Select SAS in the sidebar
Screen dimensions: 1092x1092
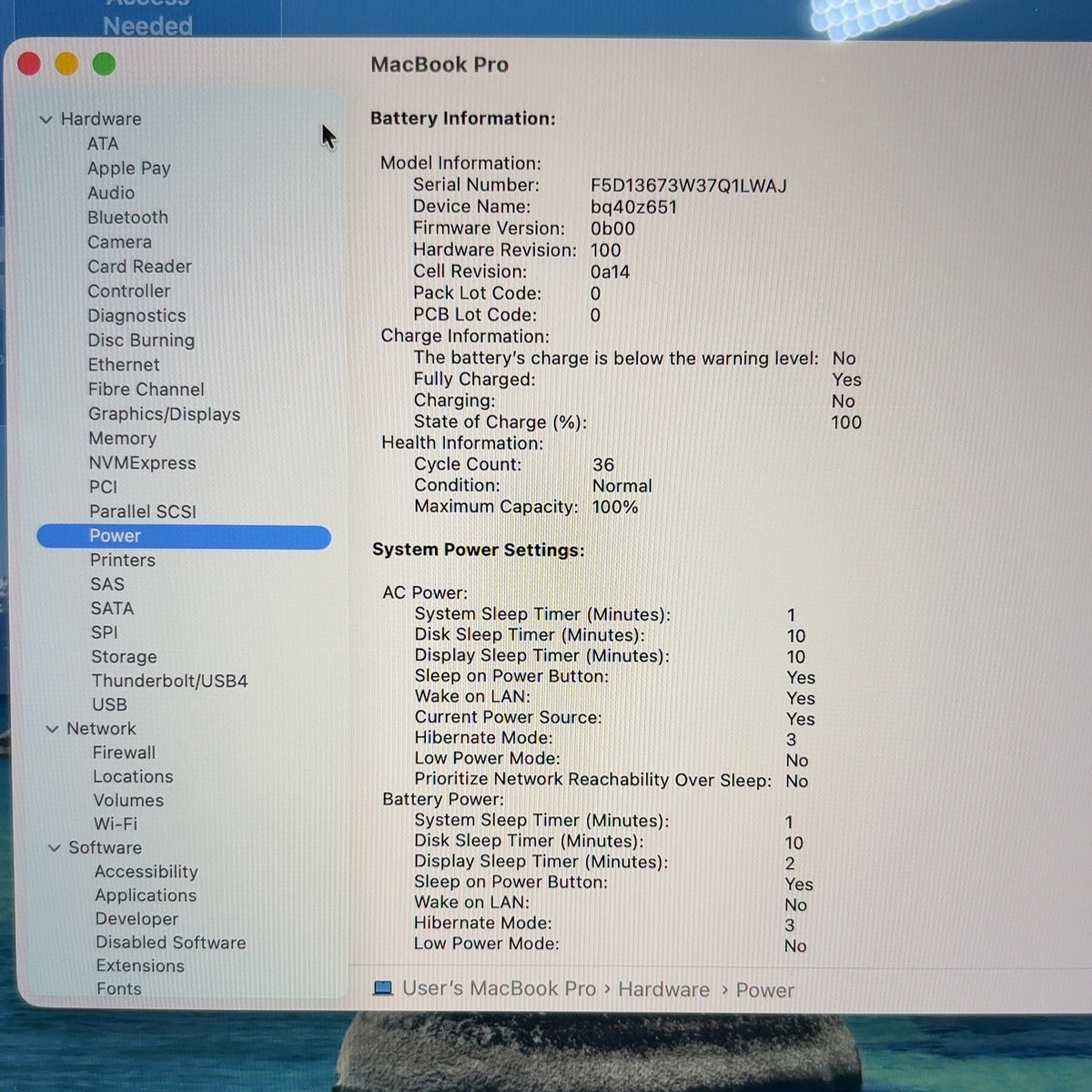click(107, 584)
